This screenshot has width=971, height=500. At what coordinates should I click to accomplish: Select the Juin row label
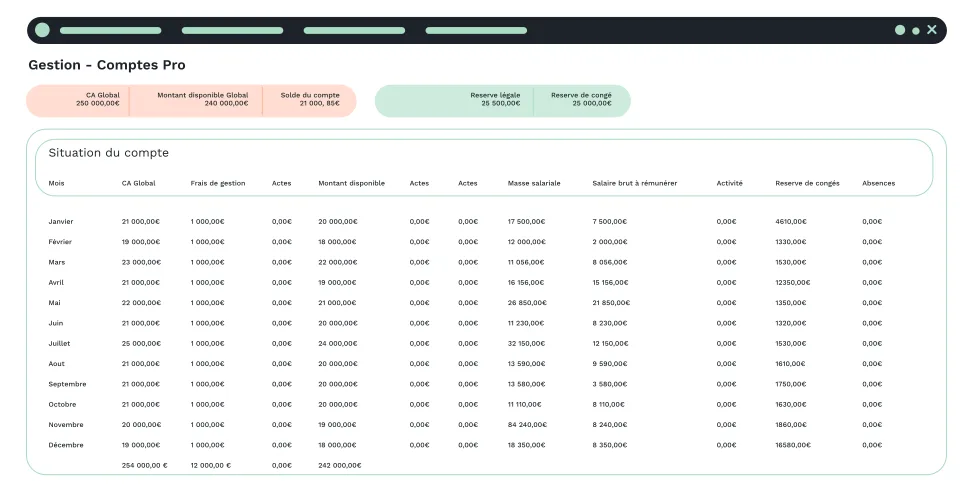56,323
